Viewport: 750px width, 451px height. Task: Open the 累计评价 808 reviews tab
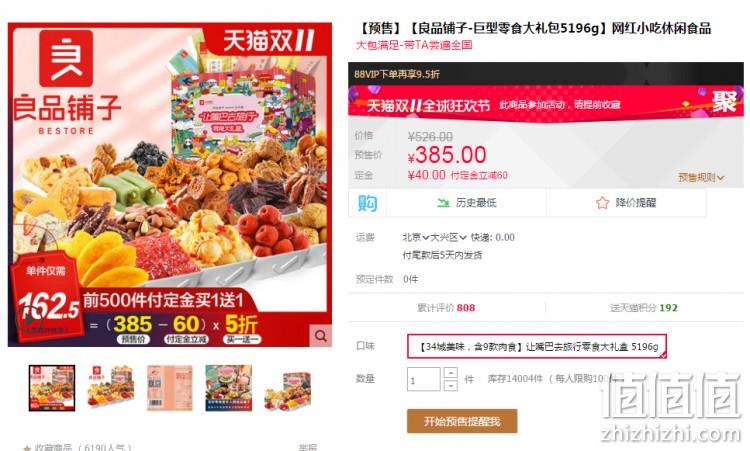[446, 308]
